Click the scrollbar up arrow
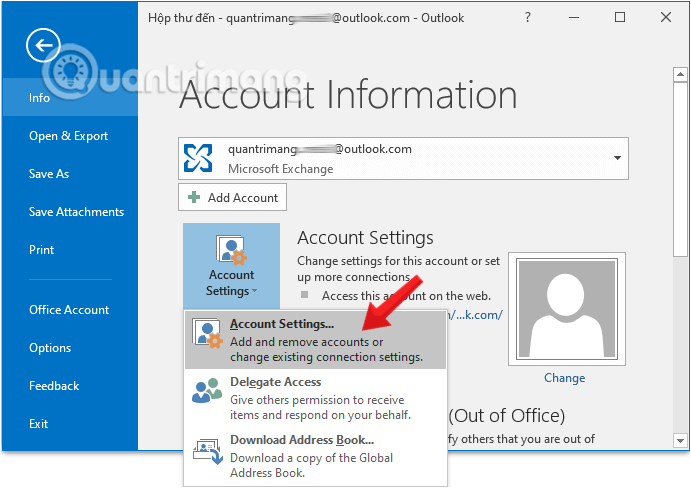The height and width of the screenshot is (488, 691). 680,74
